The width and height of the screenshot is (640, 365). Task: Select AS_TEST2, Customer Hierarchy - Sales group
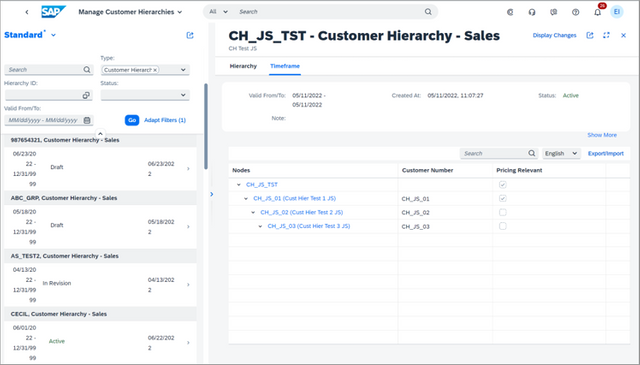(100, 256)
